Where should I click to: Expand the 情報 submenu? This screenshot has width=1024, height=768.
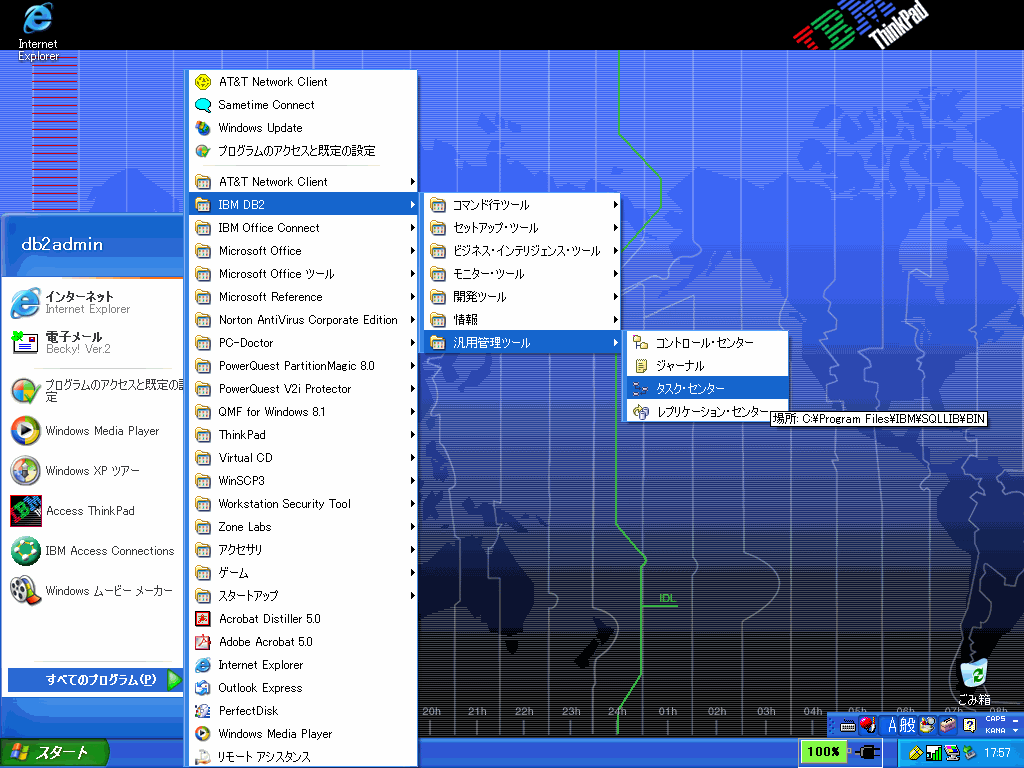(522, 319)
